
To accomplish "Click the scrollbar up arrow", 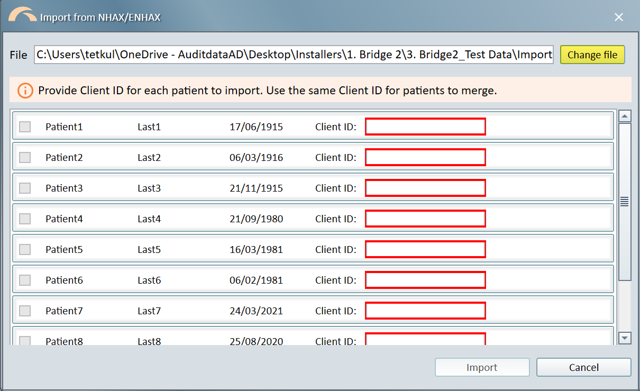I will (624, 116).
